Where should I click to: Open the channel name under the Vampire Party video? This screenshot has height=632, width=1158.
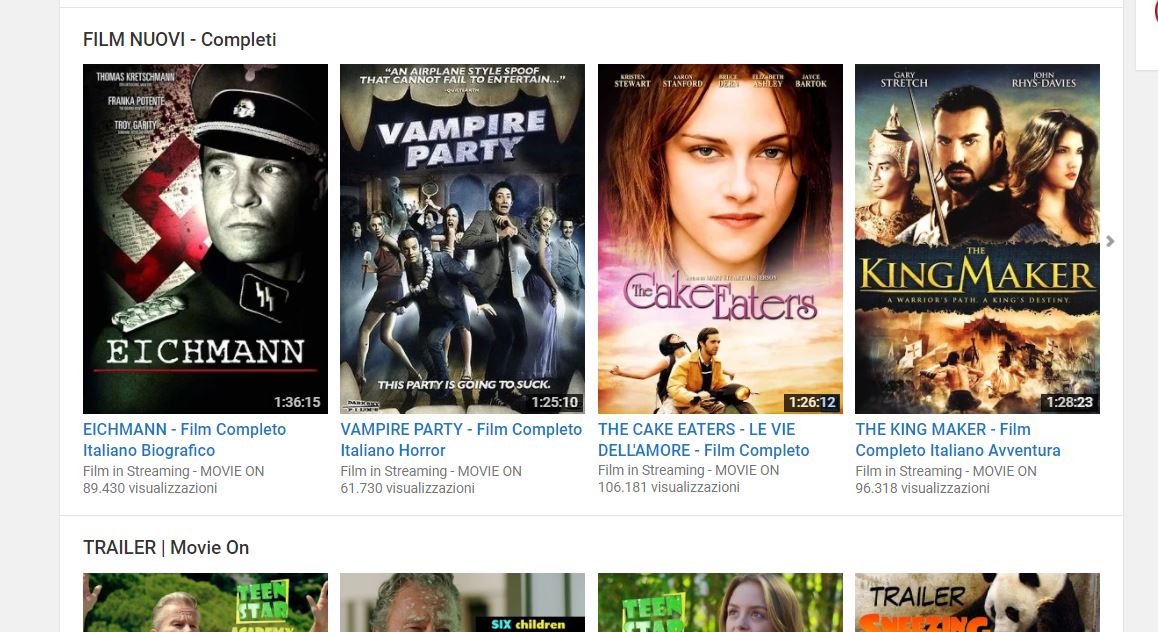tap(431, 471)
